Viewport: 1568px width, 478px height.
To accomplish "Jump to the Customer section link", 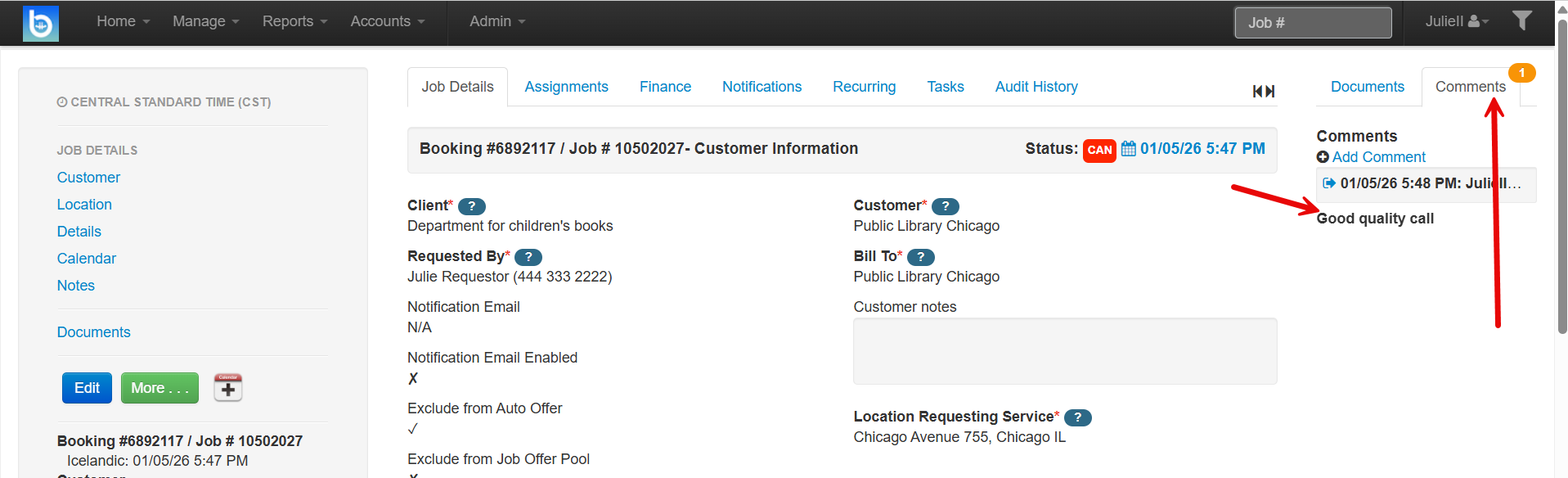I will (x=88, y=178).
